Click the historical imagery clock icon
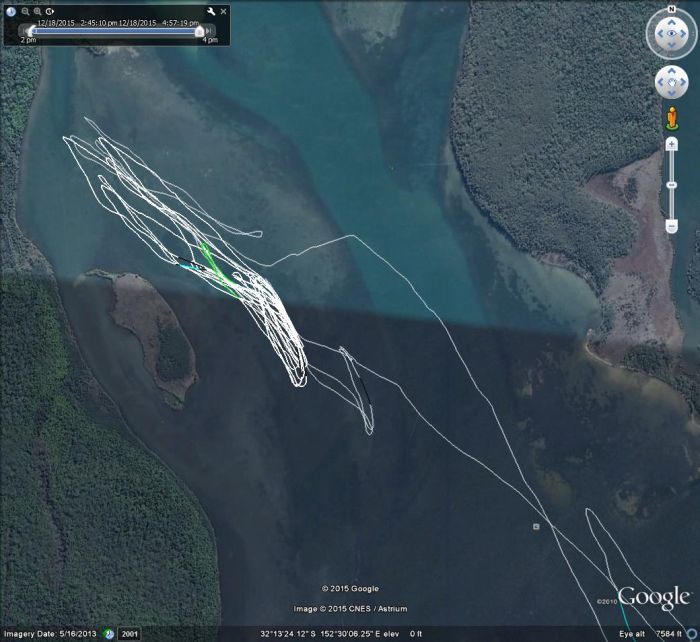Screen dimensions: 700x642 pos(11,11)
